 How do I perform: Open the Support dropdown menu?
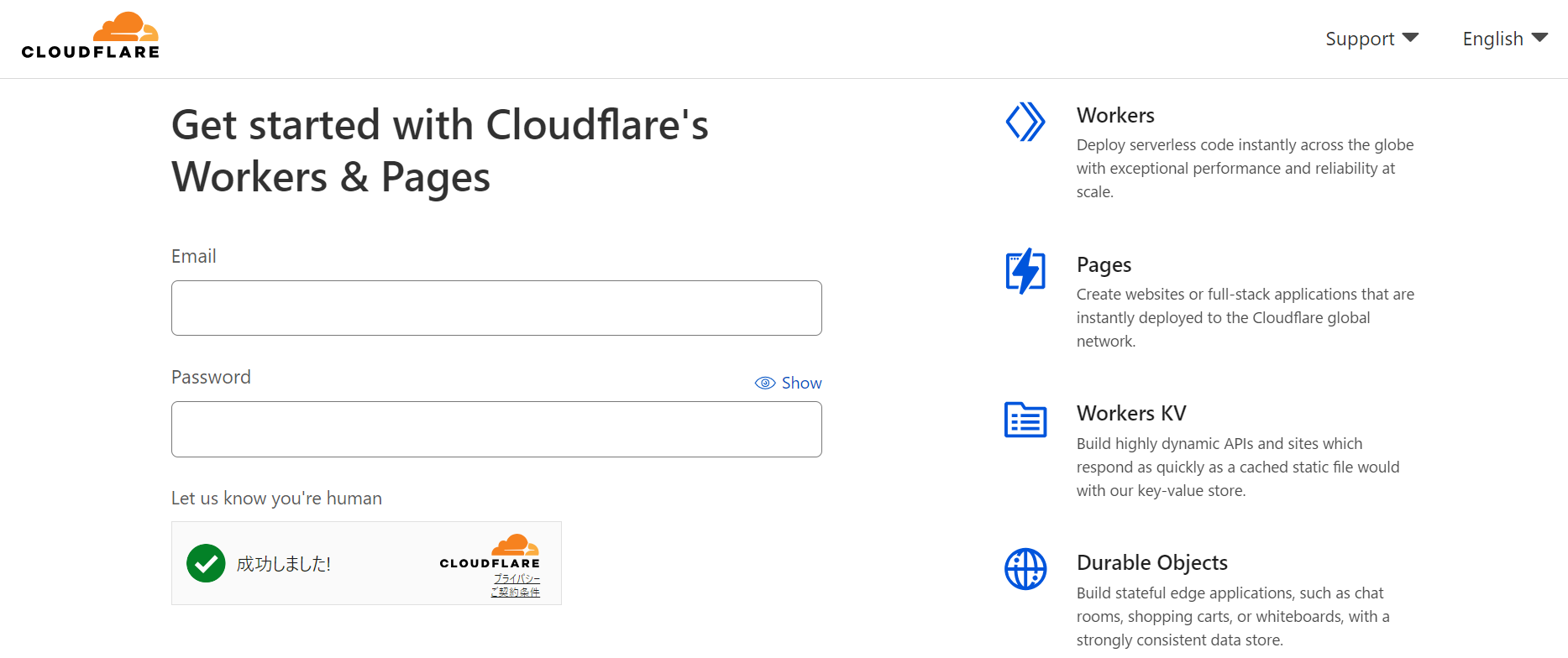(1371, 39)
